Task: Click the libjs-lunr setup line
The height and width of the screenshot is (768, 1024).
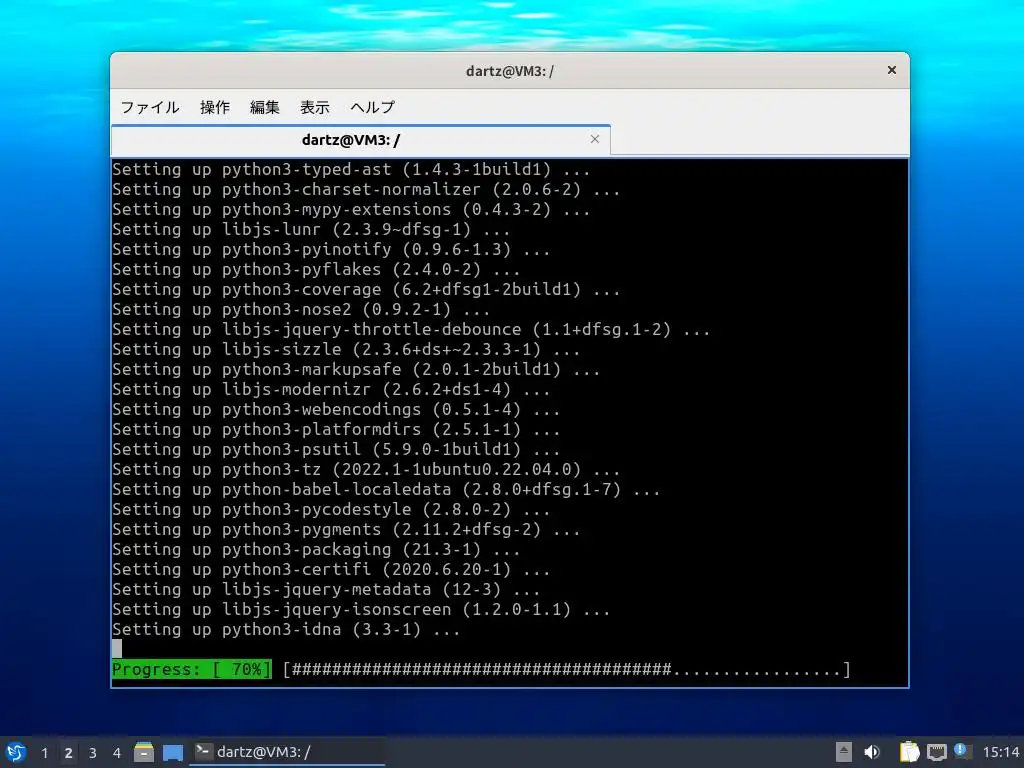Action: (x=311, y=230)
